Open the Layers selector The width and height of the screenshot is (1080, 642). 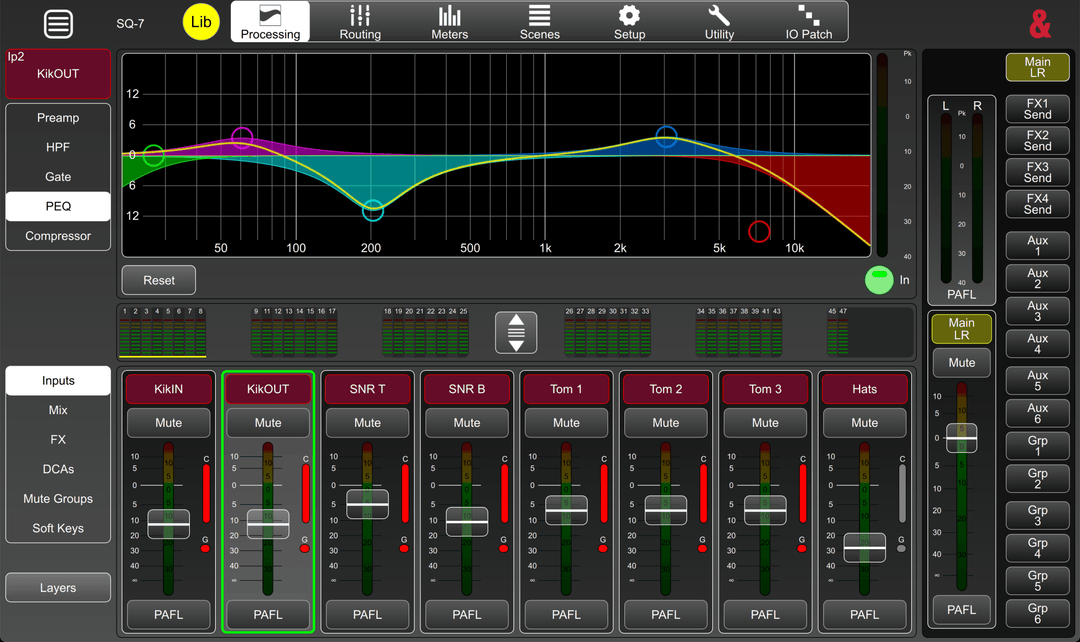click(x=58, y=588)
